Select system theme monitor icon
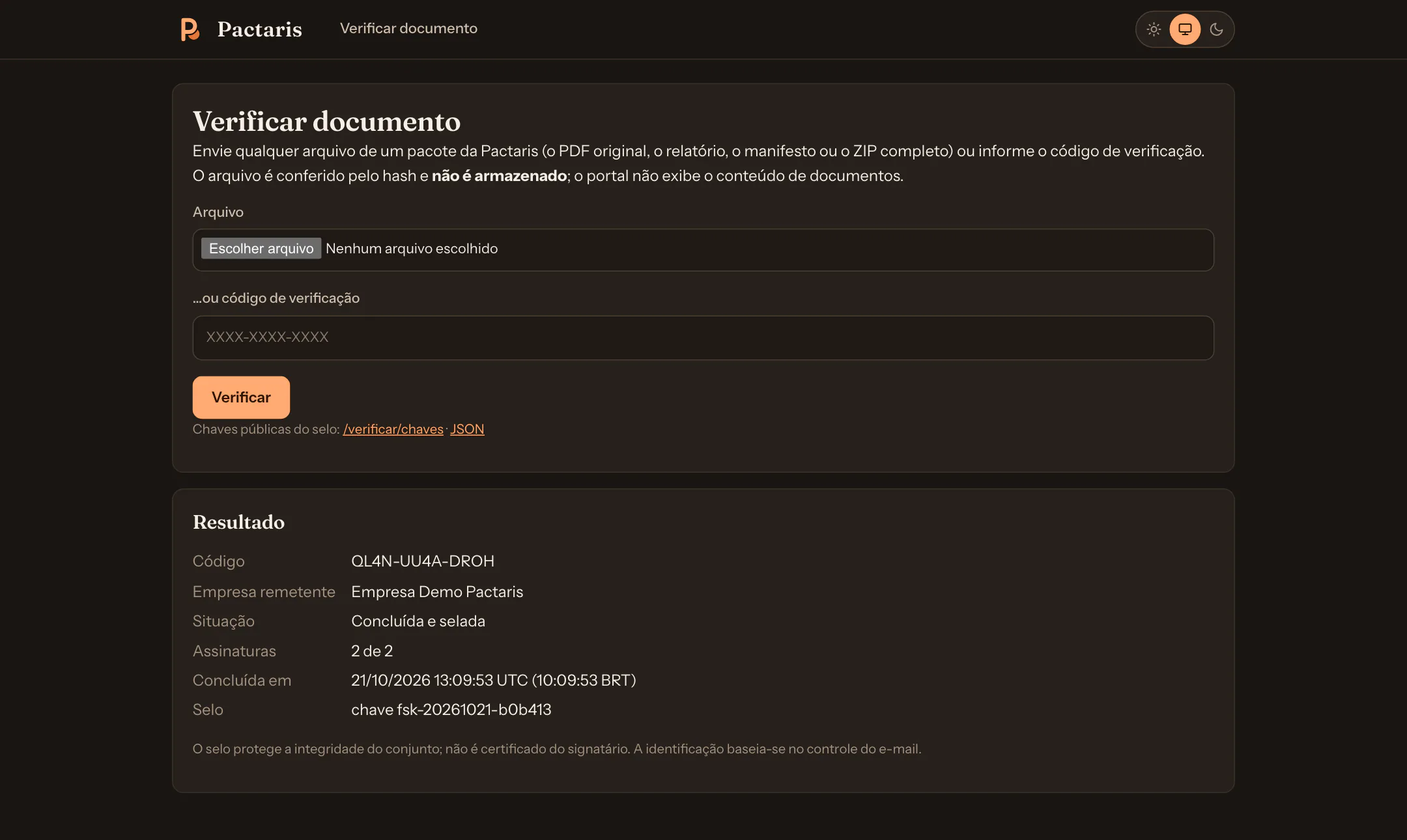This screenshot has height=840, width=1407. [1185, 29]
